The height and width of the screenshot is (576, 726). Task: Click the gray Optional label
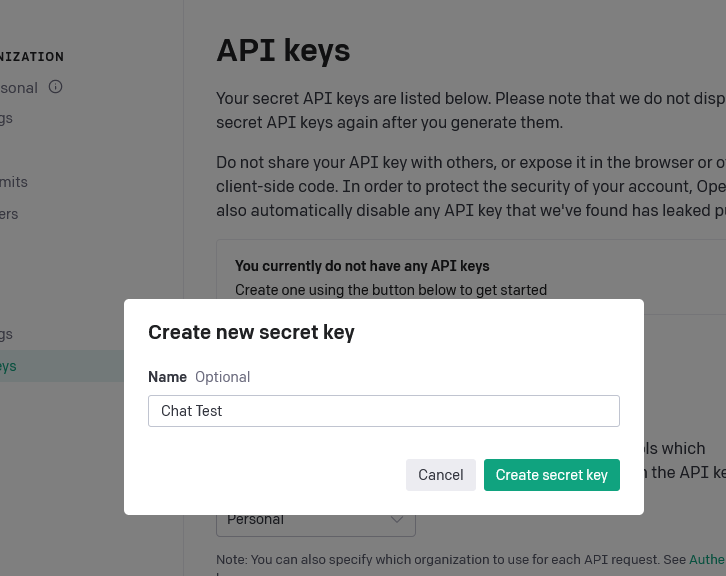click(x=223, y=377)
